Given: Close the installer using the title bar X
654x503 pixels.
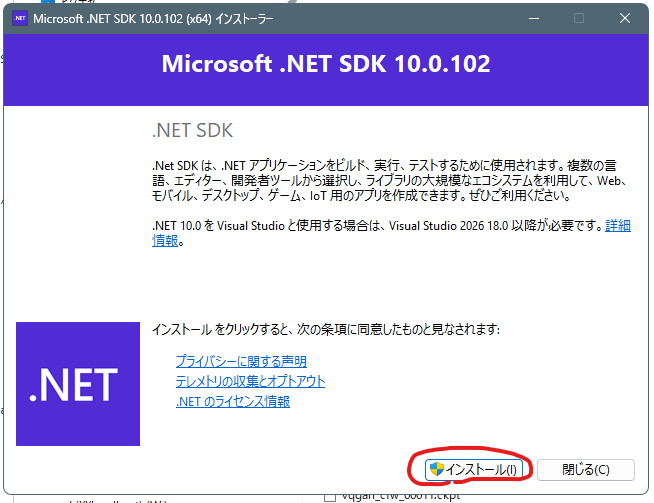Looking at the screenshot, I should click(x=624, y=19).
